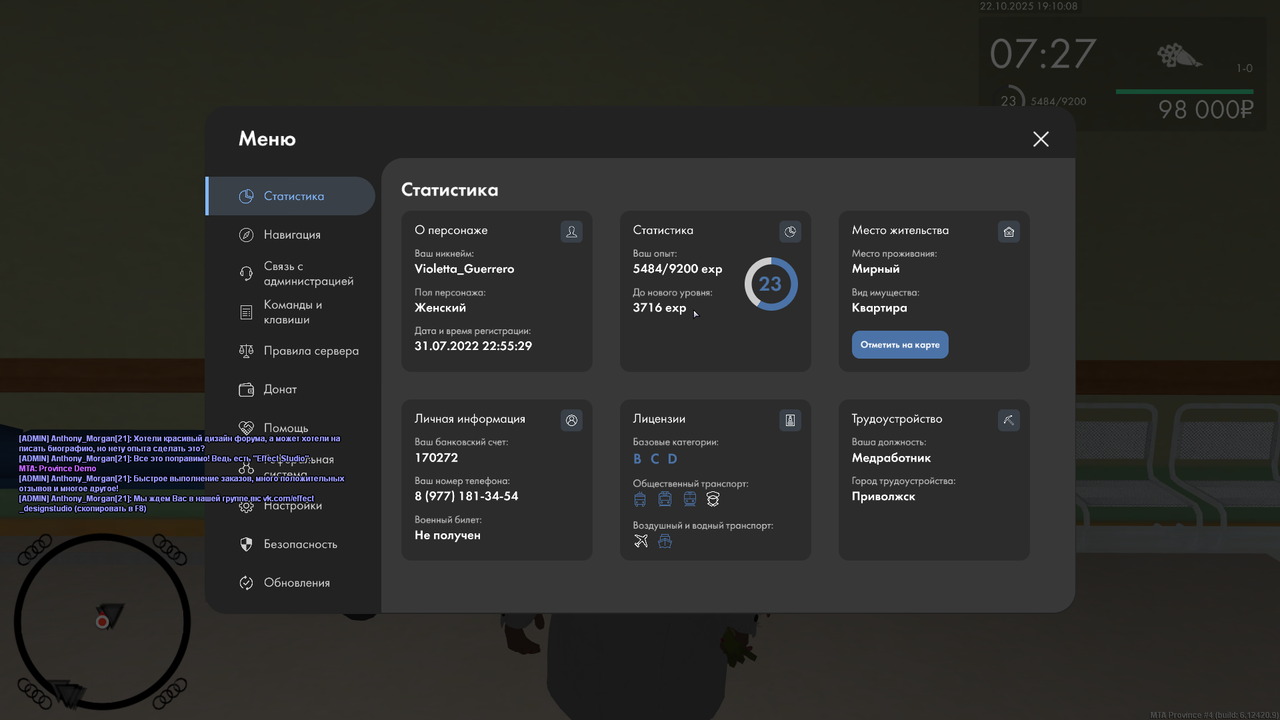1280x720 pixels.
Task: Click the ship license icon
Action: [665, 541]
